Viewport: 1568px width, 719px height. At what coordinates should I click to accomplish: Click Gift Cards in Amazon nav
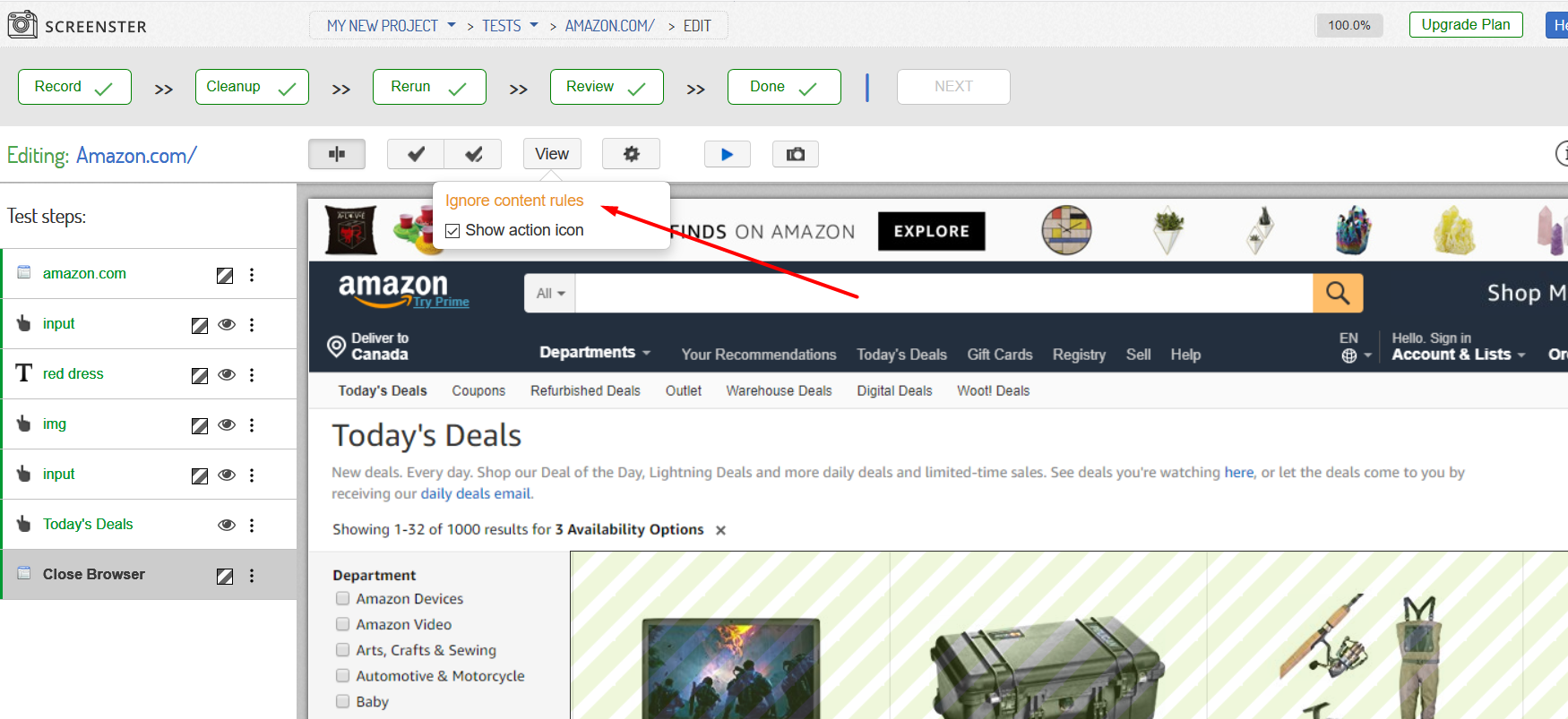(x=1000, y=355)
